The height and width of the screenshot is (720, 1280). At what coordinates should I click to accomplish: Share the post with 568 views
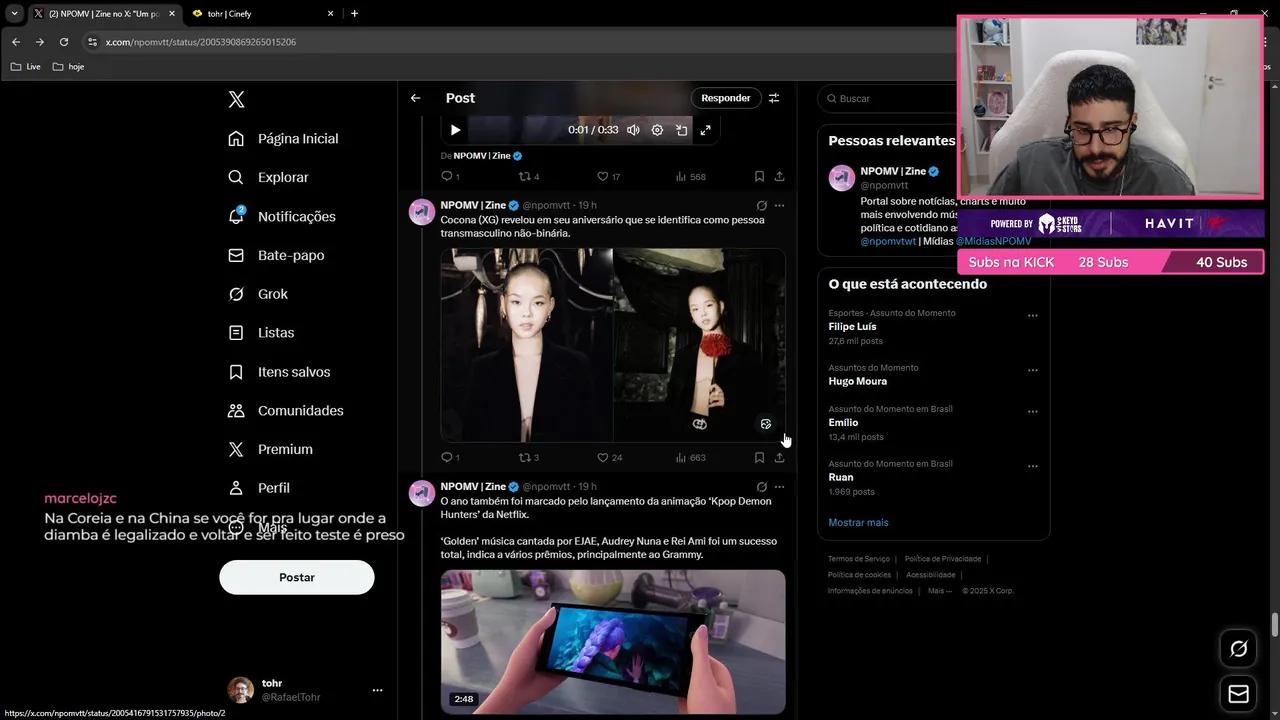(779, 176)
